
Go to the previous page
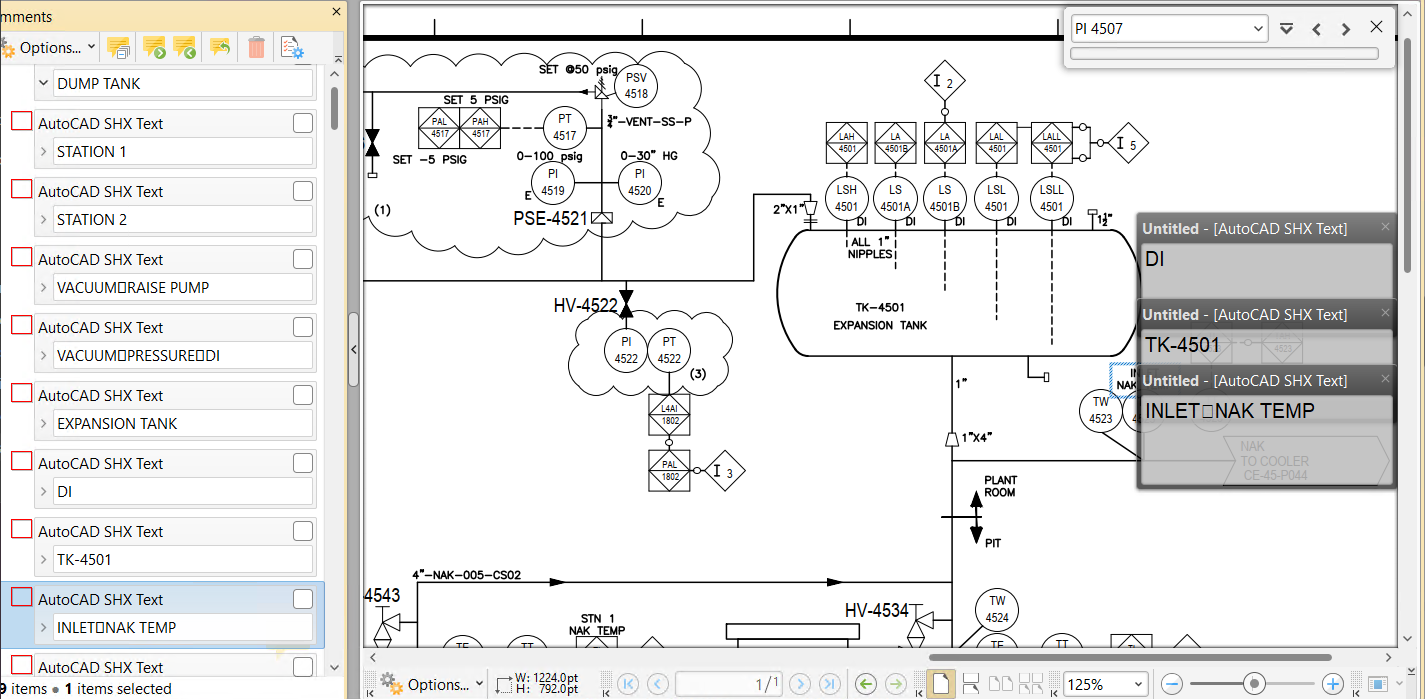[657, 684]
